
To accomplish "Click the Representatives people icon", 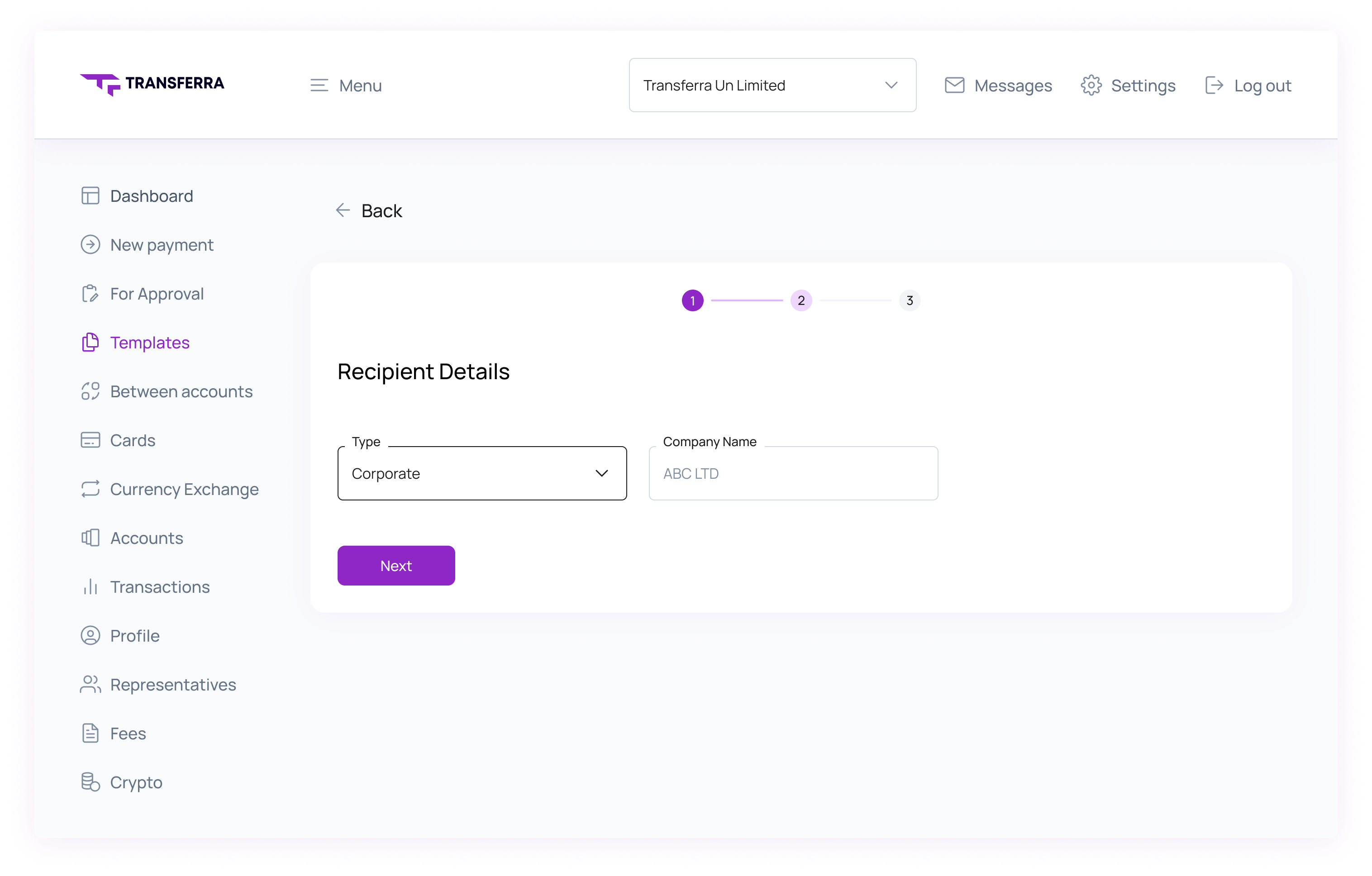I will tap(90, 685).
